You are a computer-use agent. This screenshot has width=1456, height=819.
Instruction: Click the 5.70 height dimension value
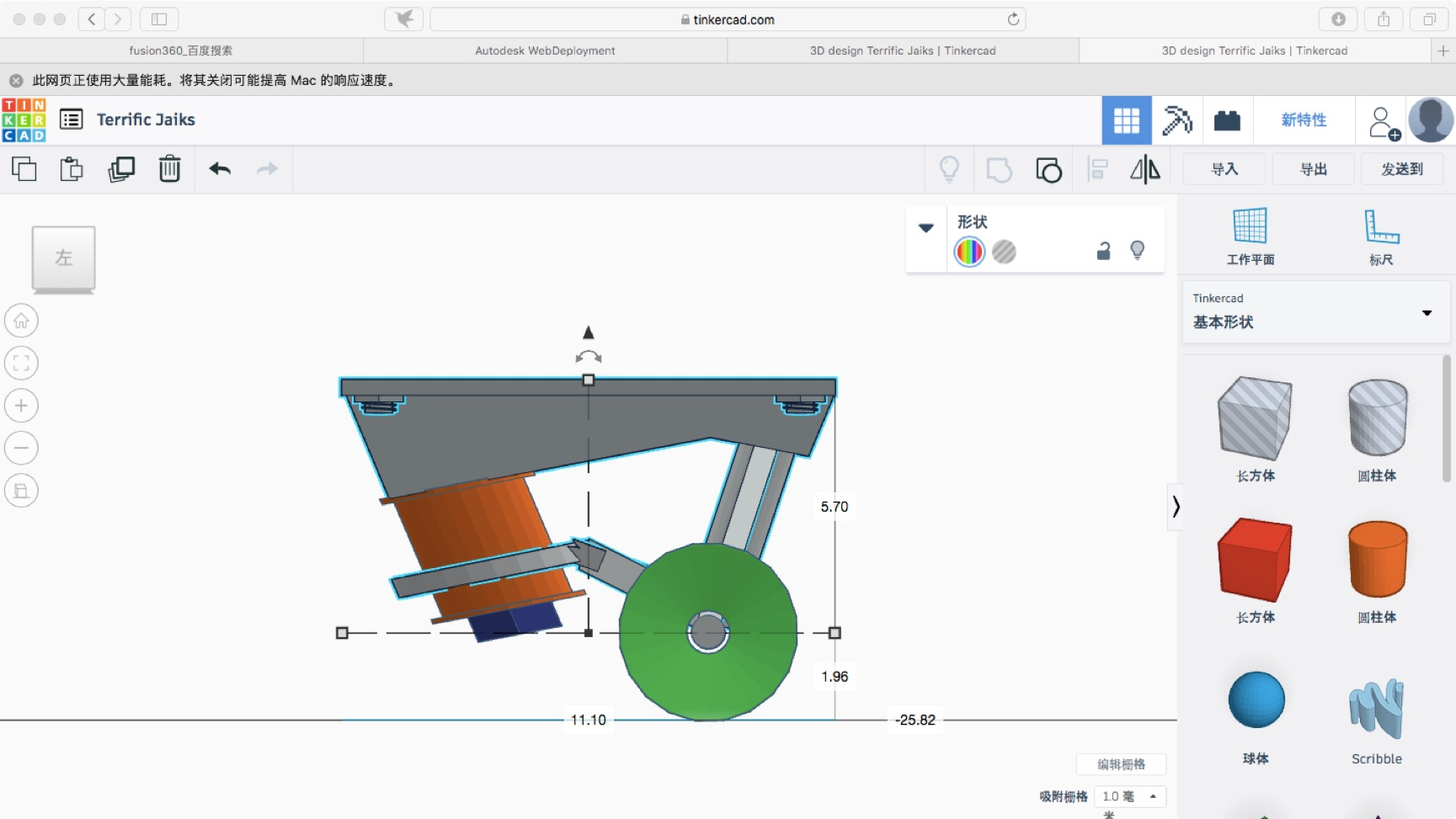(835, 507)
